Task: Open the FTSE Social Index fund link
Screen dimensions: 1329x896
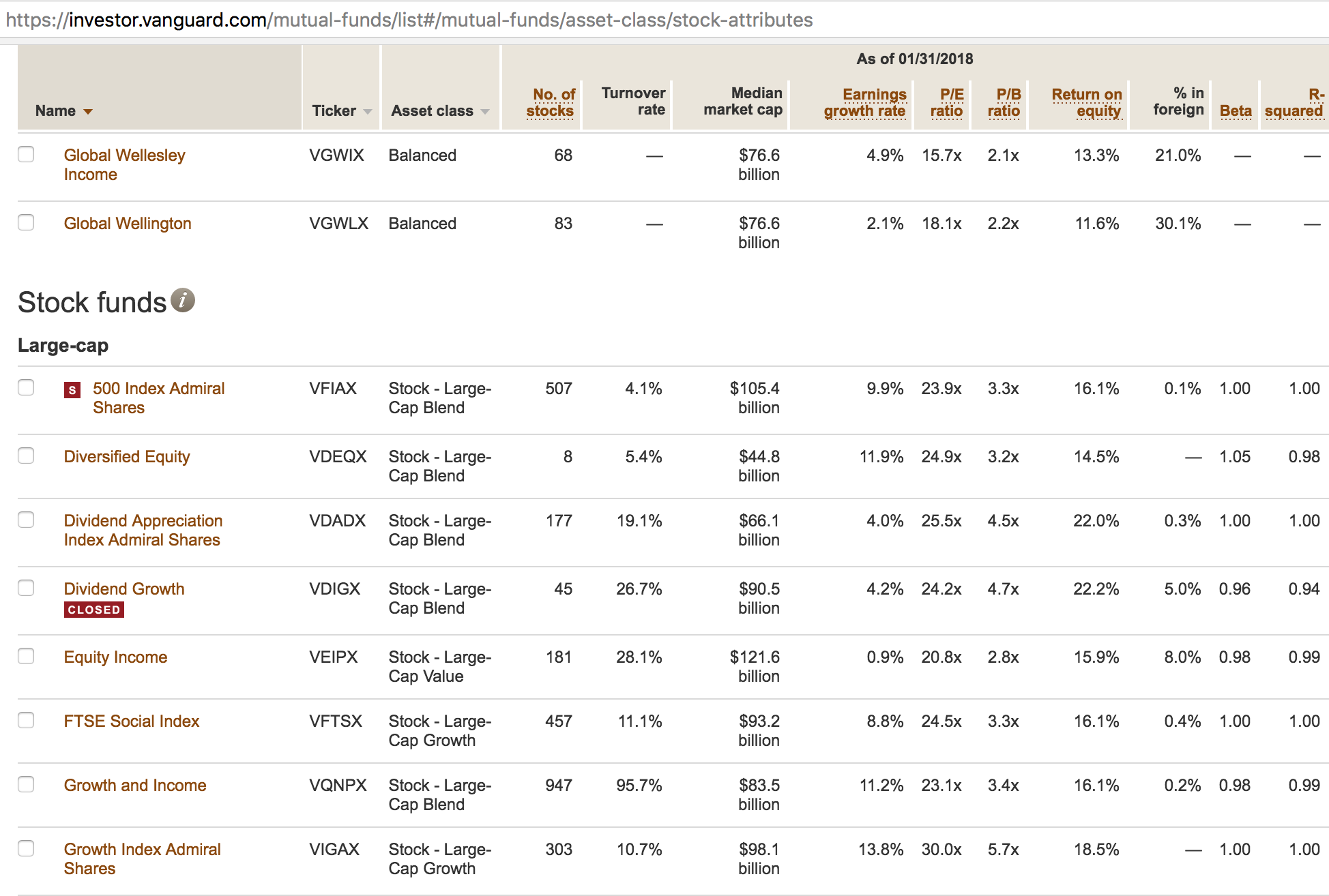Action: point(132,721)
